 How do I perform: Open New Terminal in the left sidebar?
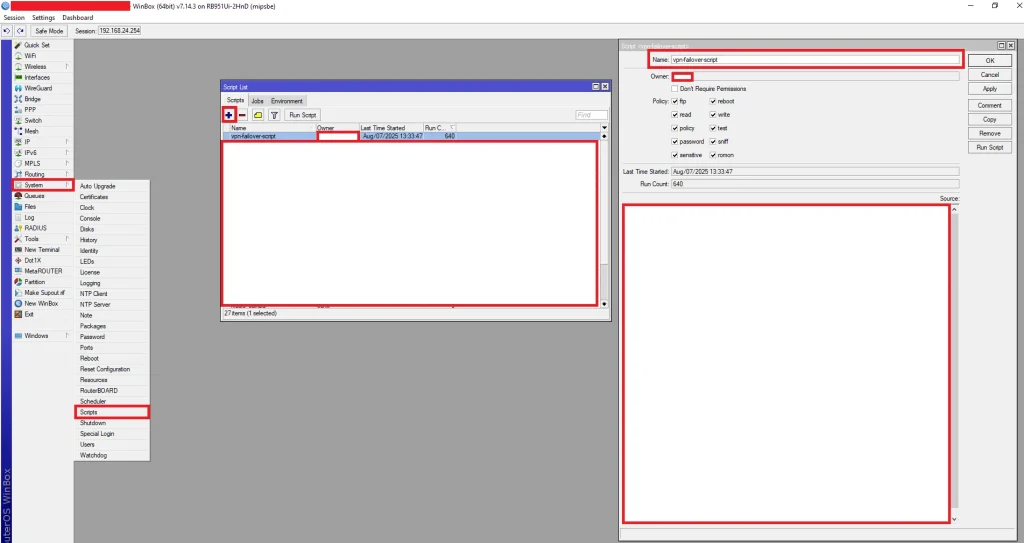point(41,249)
